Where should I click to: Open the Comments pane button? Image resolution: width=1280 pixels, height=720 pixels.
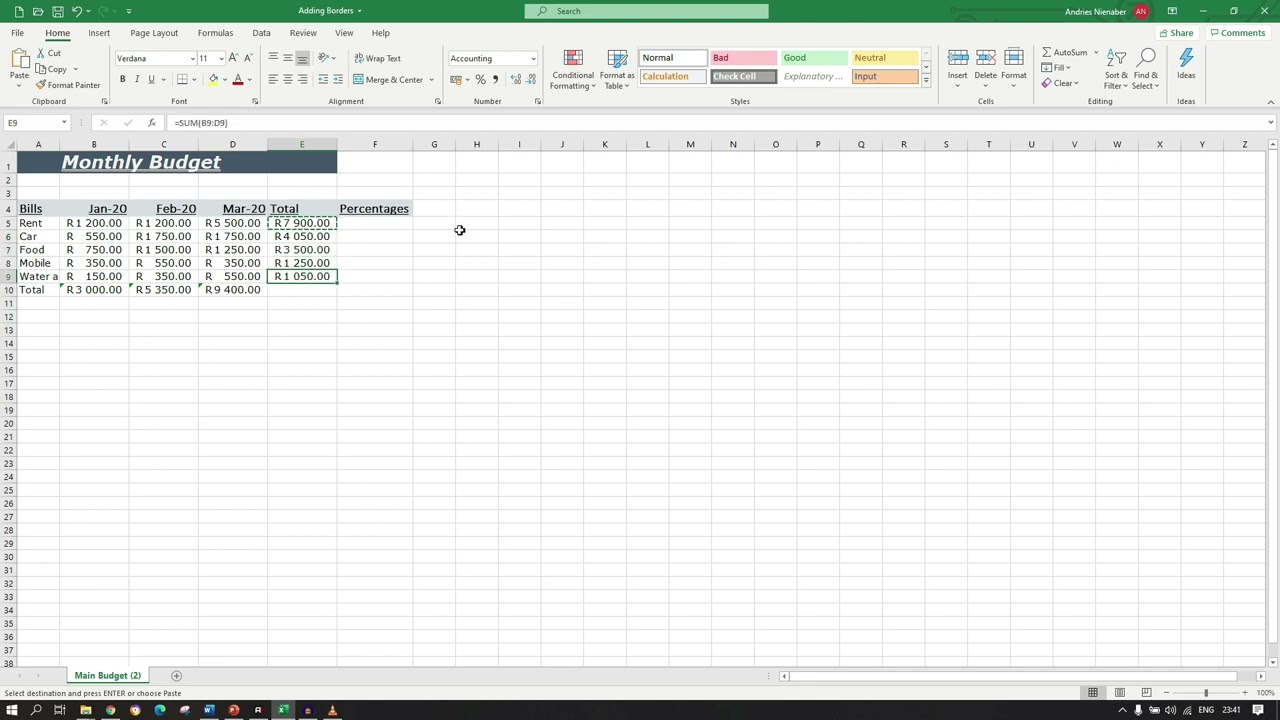[1238, 33]
